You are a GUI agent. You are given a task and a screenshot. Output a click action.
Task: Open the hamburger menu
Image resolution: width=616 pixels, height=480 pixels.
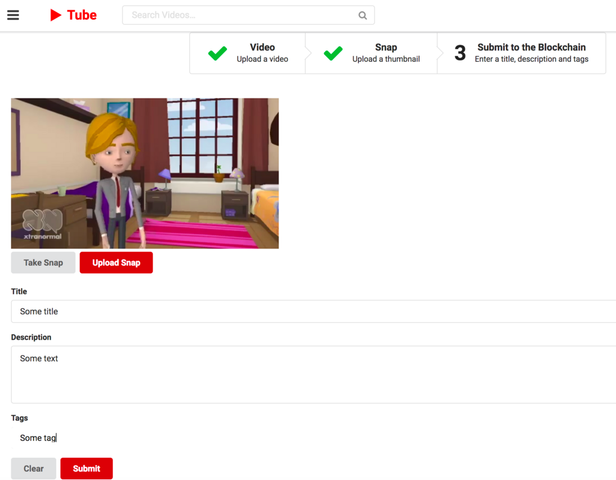(13, 15)
